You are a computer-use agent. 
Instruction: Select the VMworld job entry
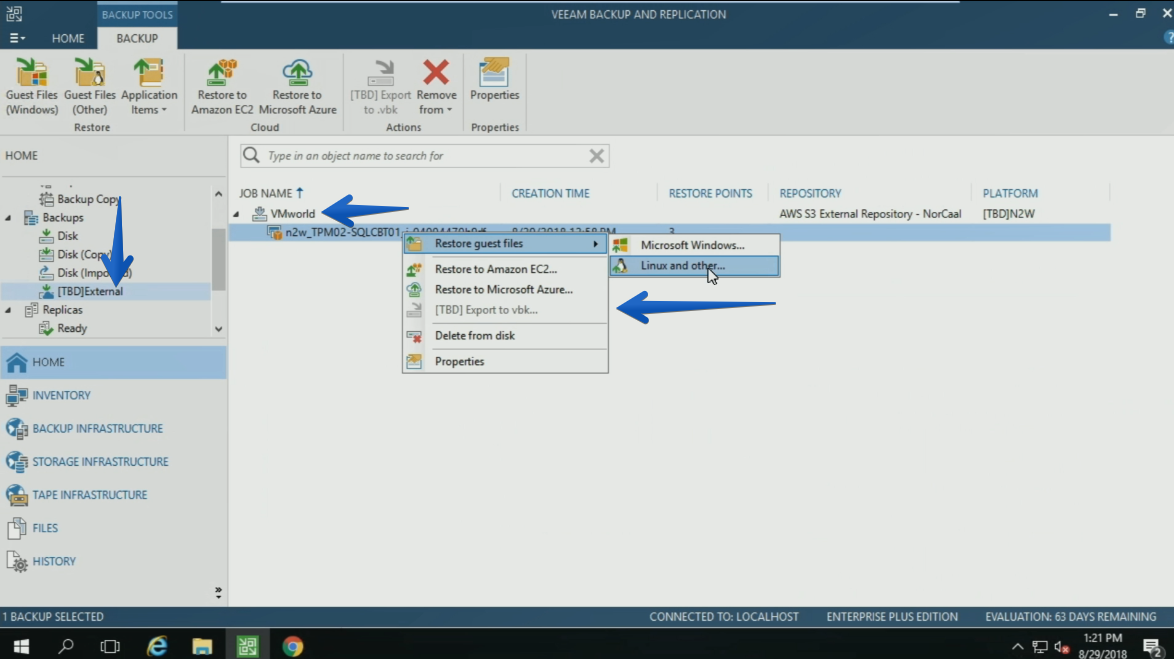pyautogui.click(x=293, y=213)
